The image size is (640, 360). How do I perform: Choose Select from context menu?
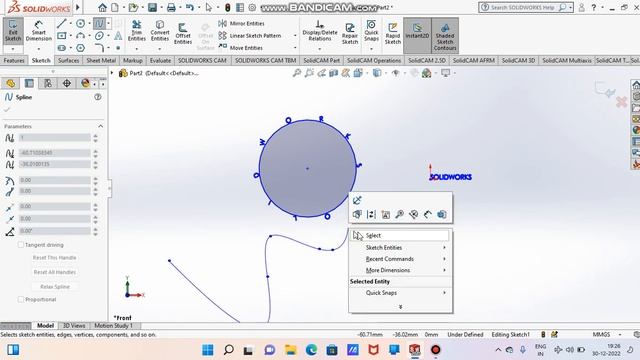tap(400, 236)
